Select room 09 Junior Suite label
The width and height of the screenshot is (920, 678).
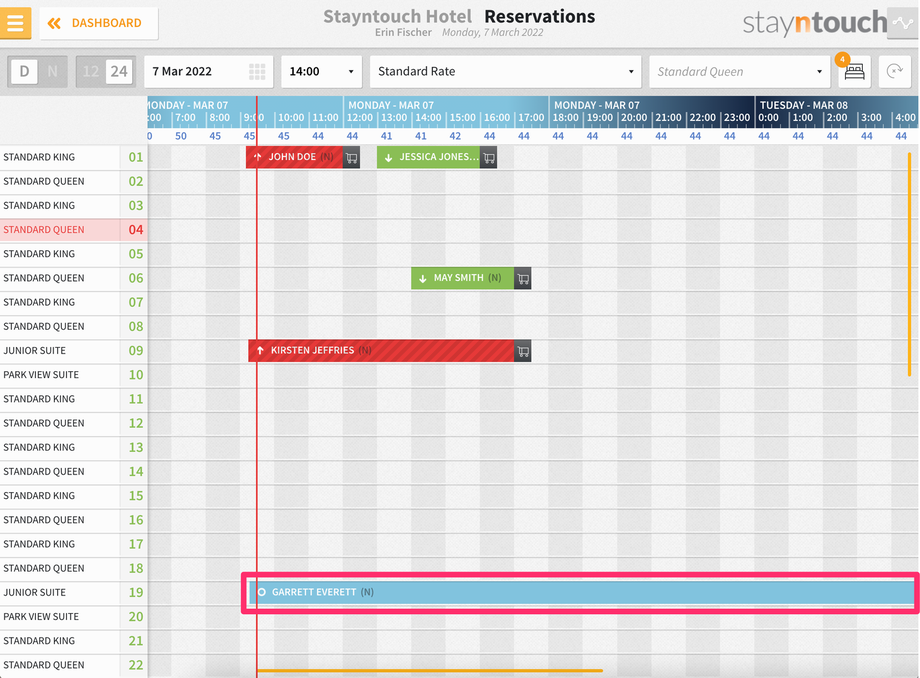click(x=35, y=351)
